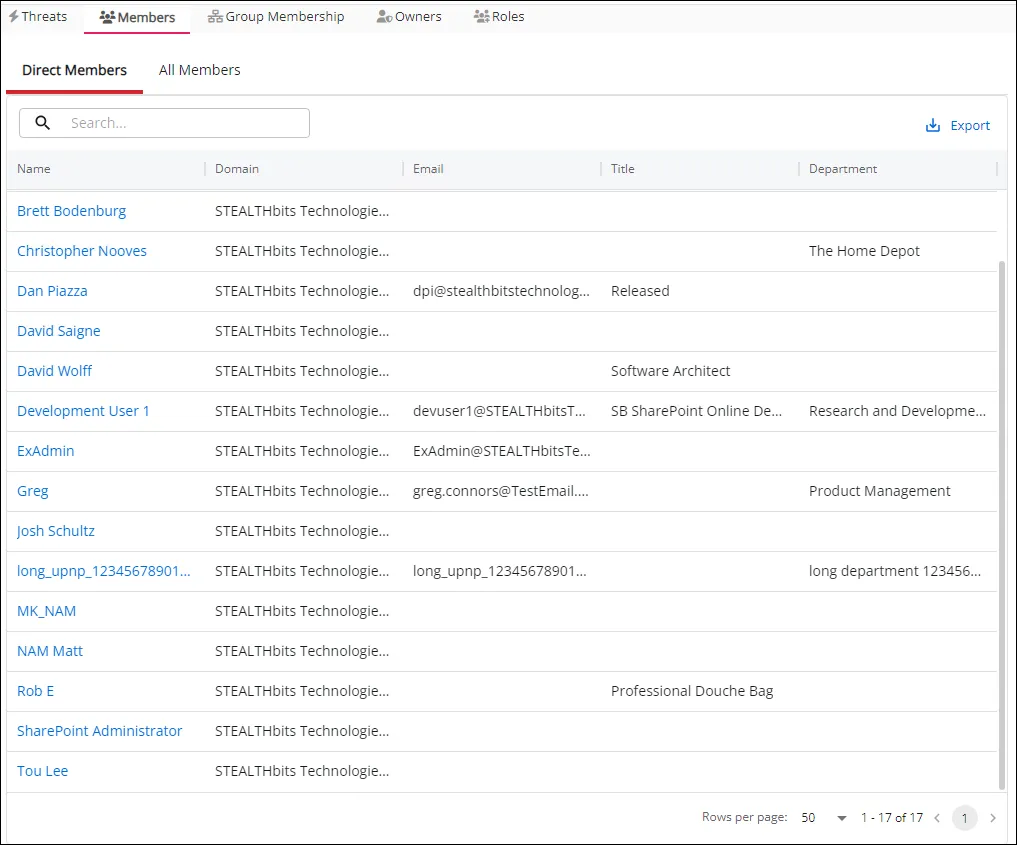
Task: Open Brett Bodenburg's profile link
Action: tap(71, 211)
